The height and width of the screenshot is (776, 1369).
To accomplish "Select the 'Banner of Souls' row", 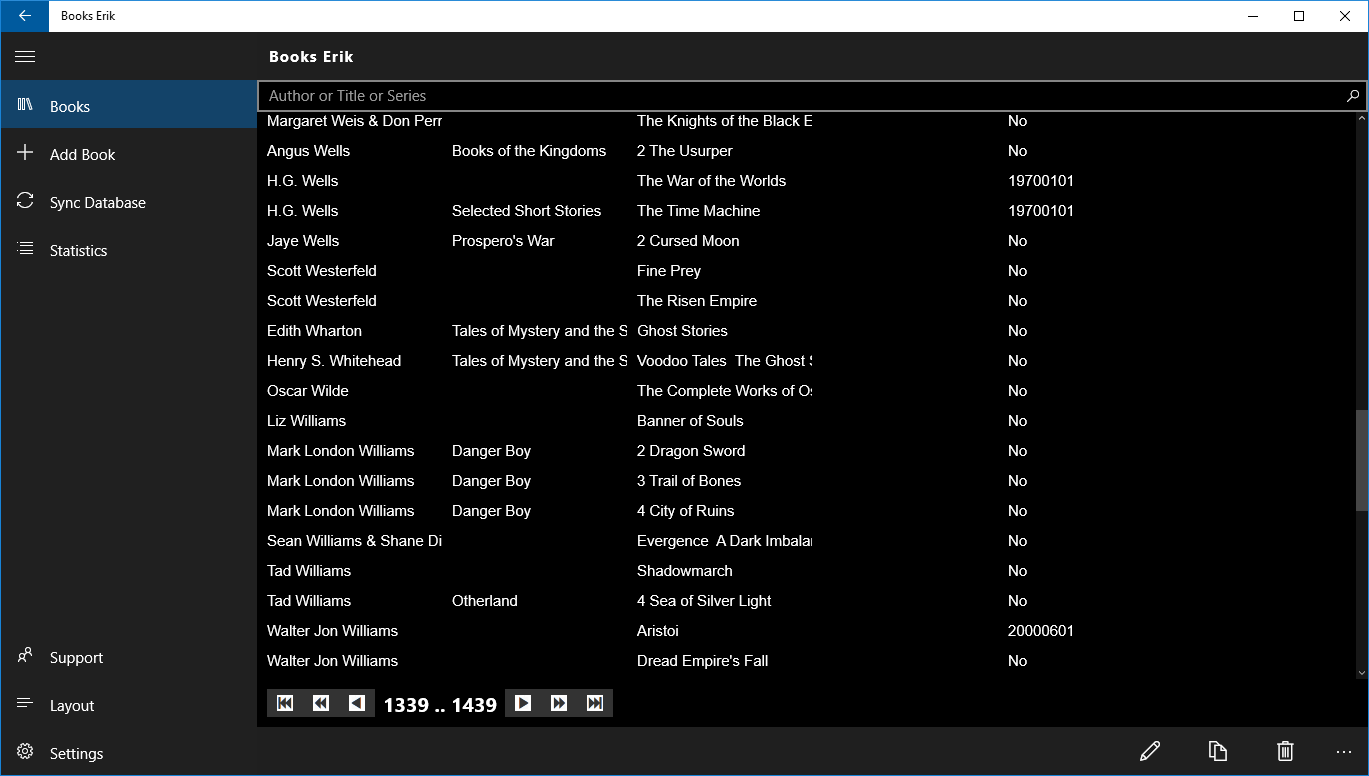I will pyautogui.click(x=806, y=421).
